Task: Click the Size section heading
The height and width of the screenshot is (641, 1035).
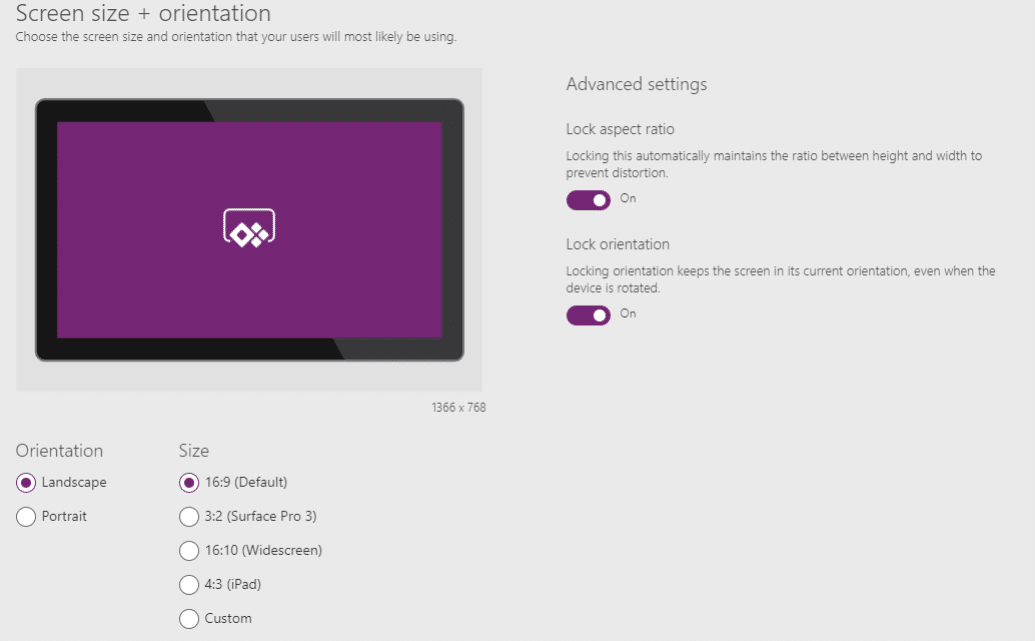Action: 193,451
